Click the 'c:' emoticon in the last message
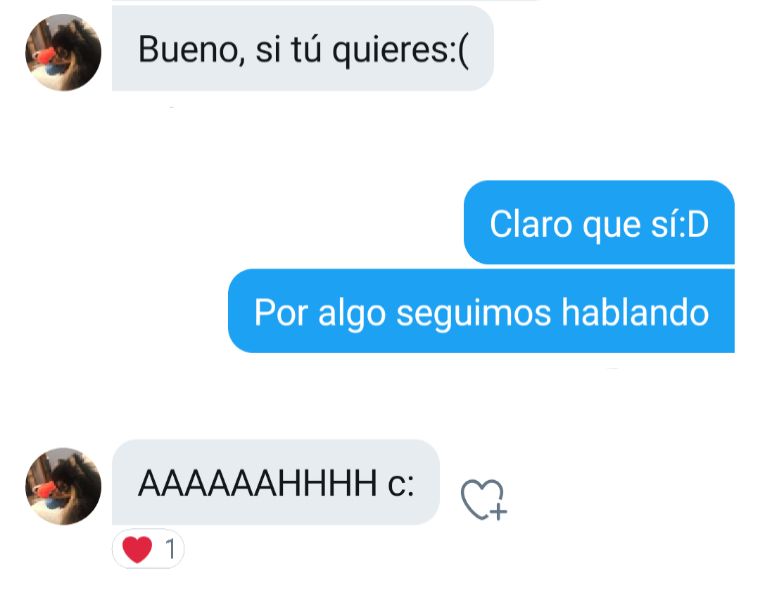The image size is (760, 610). (x=401, y=484)
